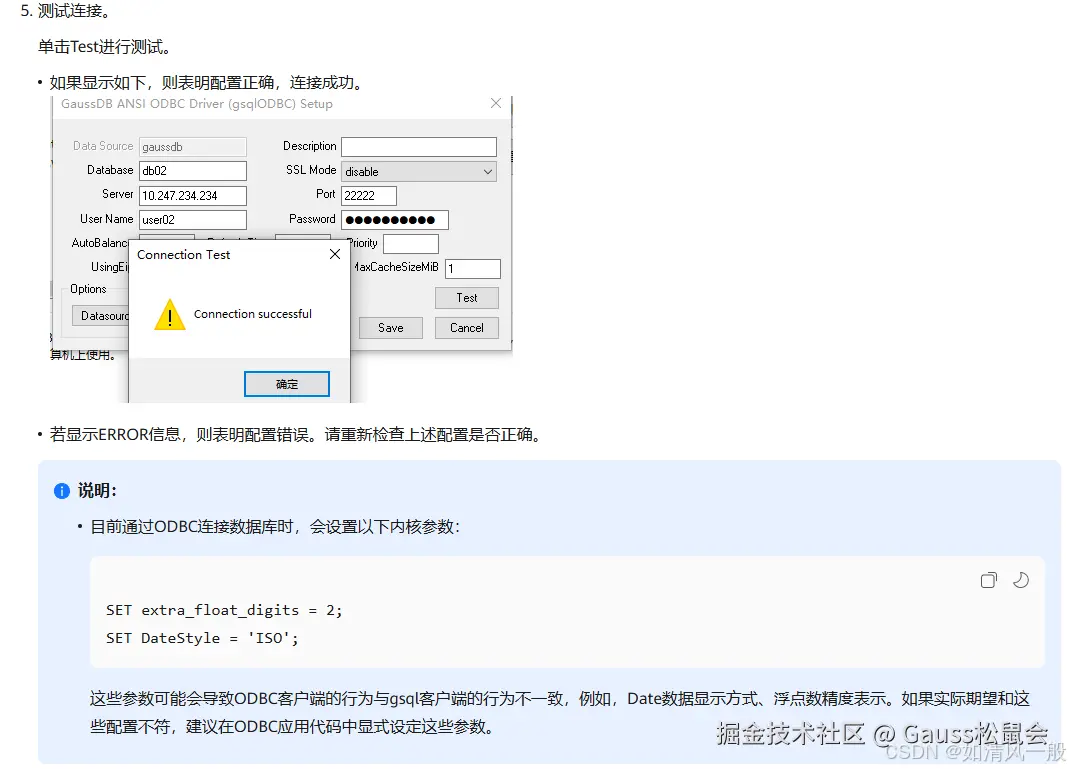
Task: Select the Port field showing 22222
Action: click(368, 195)
